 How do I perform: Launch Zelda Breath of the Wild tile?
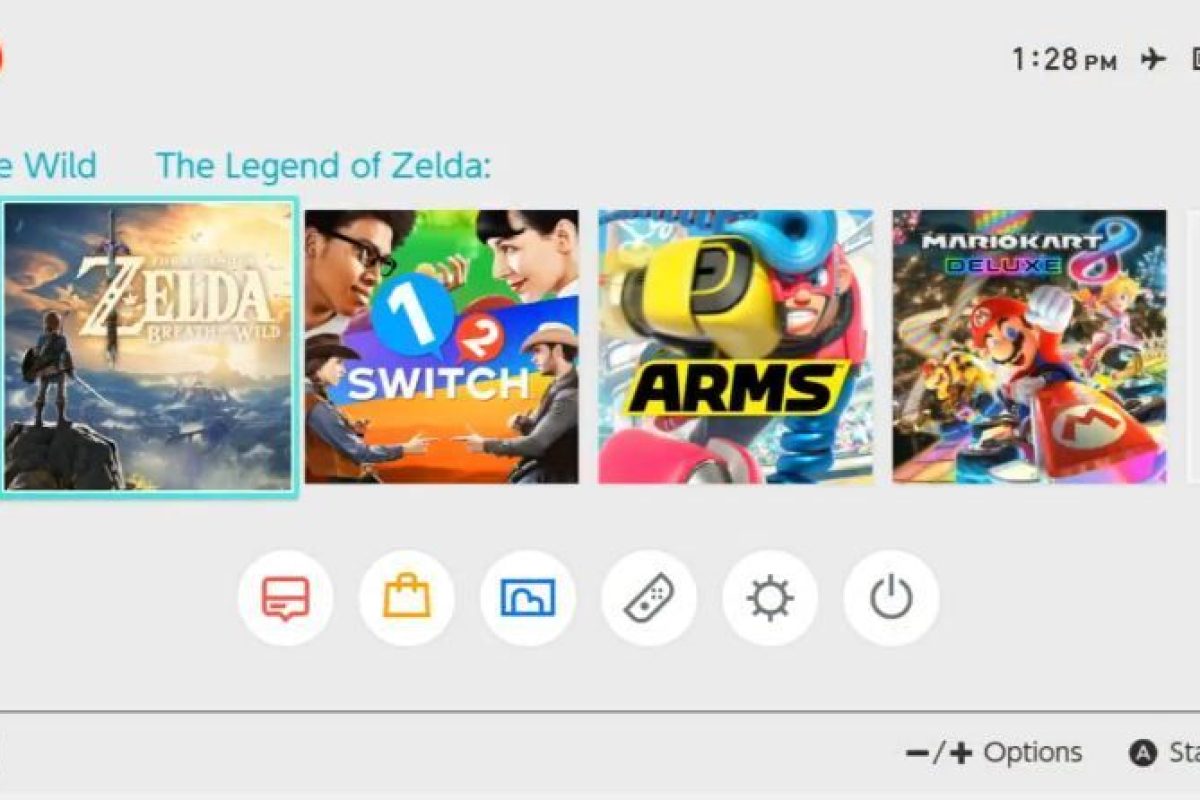point(149,346)
